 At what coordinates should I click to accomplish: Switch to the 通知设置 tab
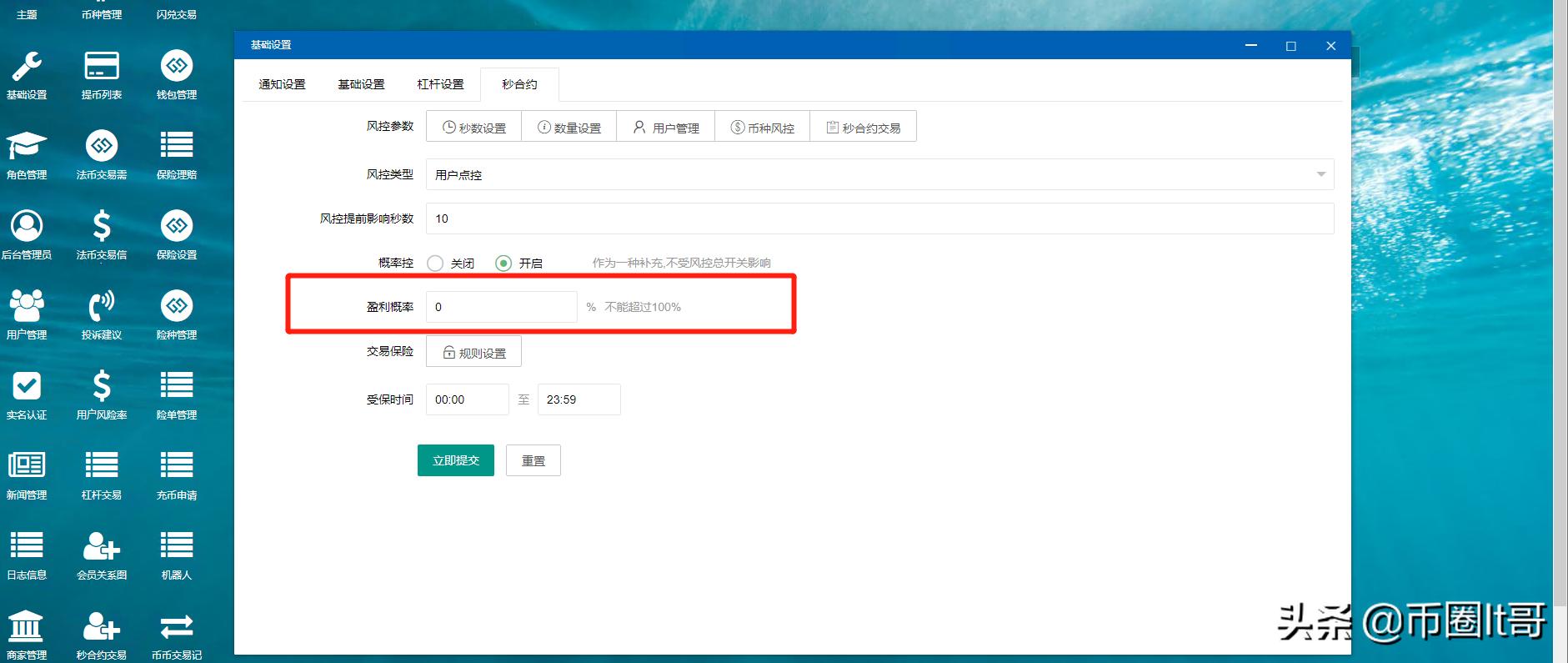[x=282, y=84]
